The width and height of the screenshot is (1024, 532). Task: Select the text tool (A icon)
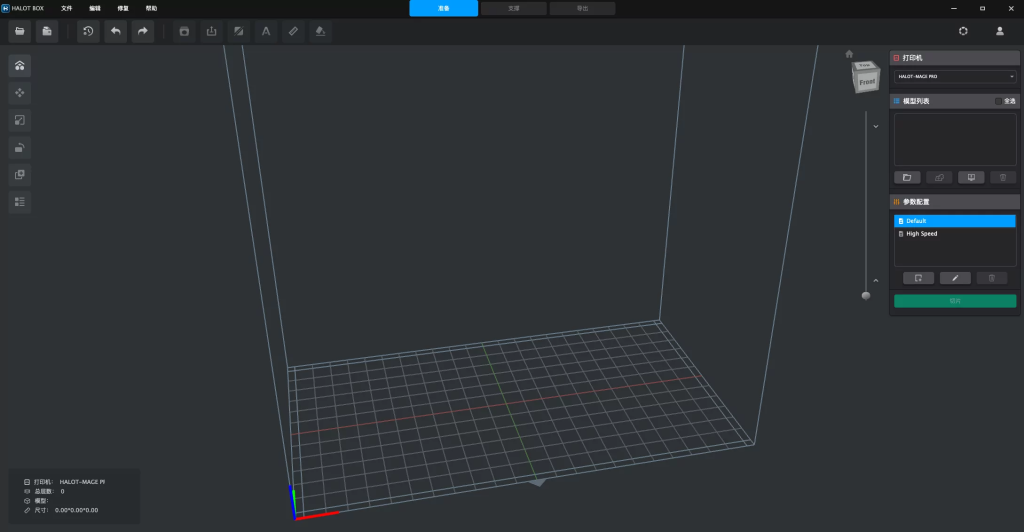click(266, 31)
